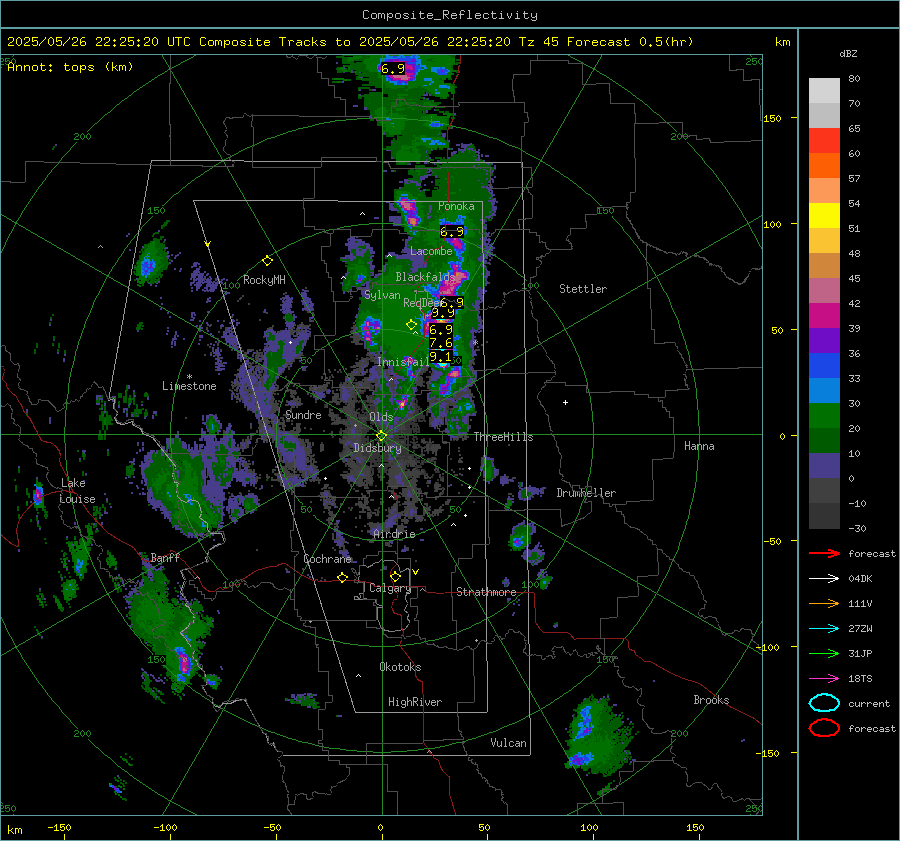
Task: Click the ThreeHills label
Action: click(503, 437)
